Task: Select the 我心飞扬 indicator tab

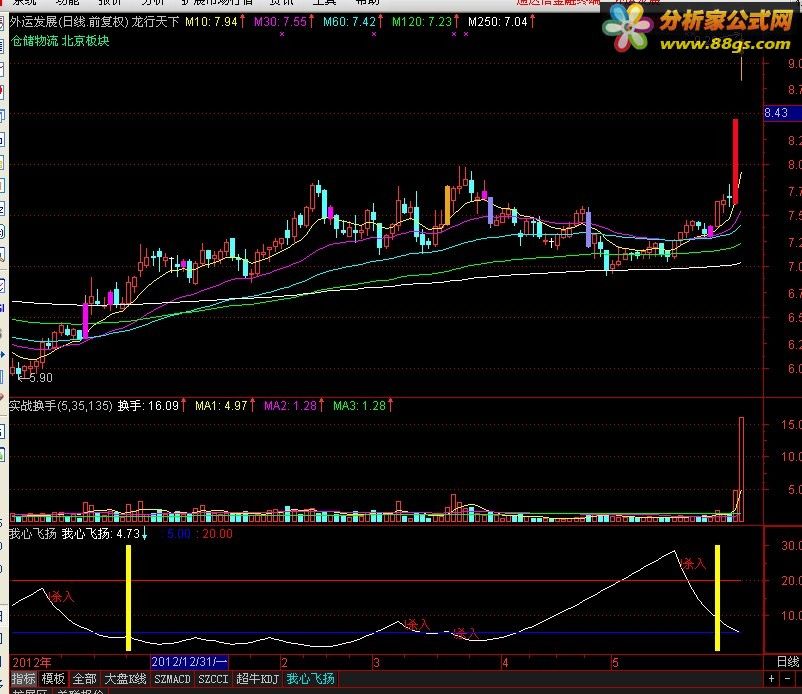Action: (310, 679)
